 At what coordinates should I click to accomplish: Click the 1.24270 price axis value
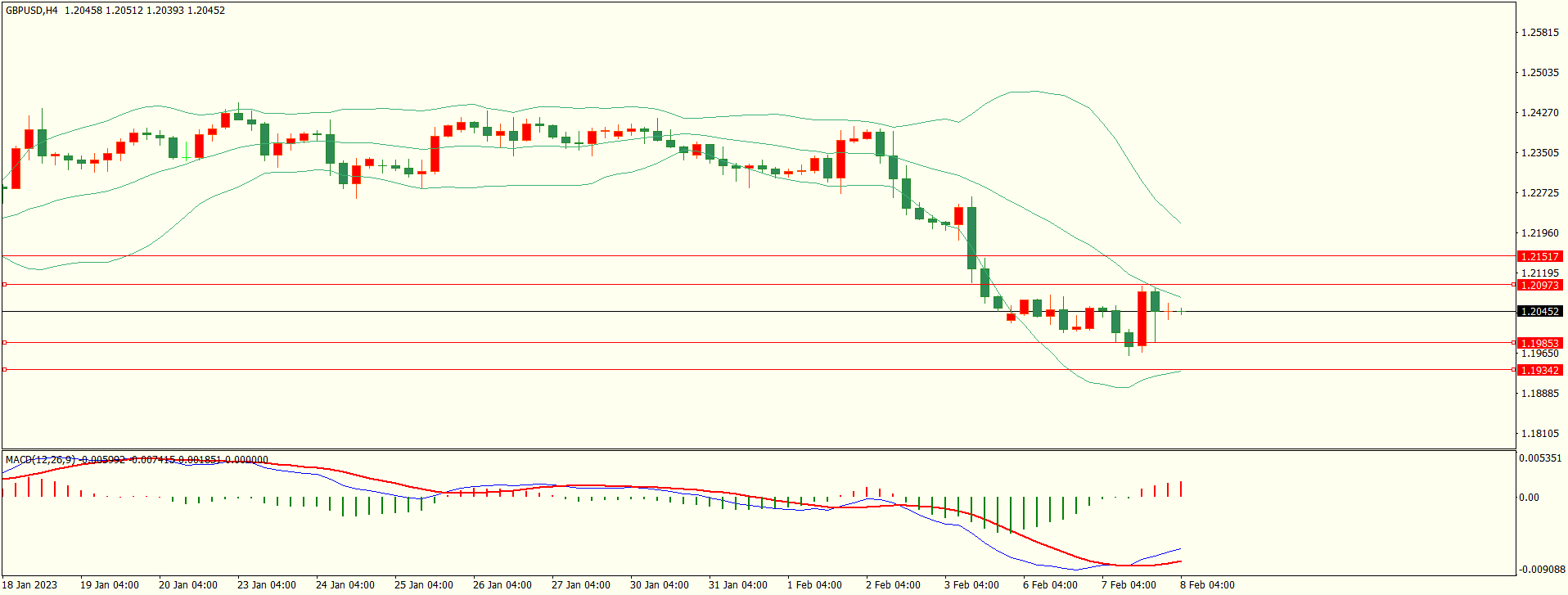point(1539,113)
